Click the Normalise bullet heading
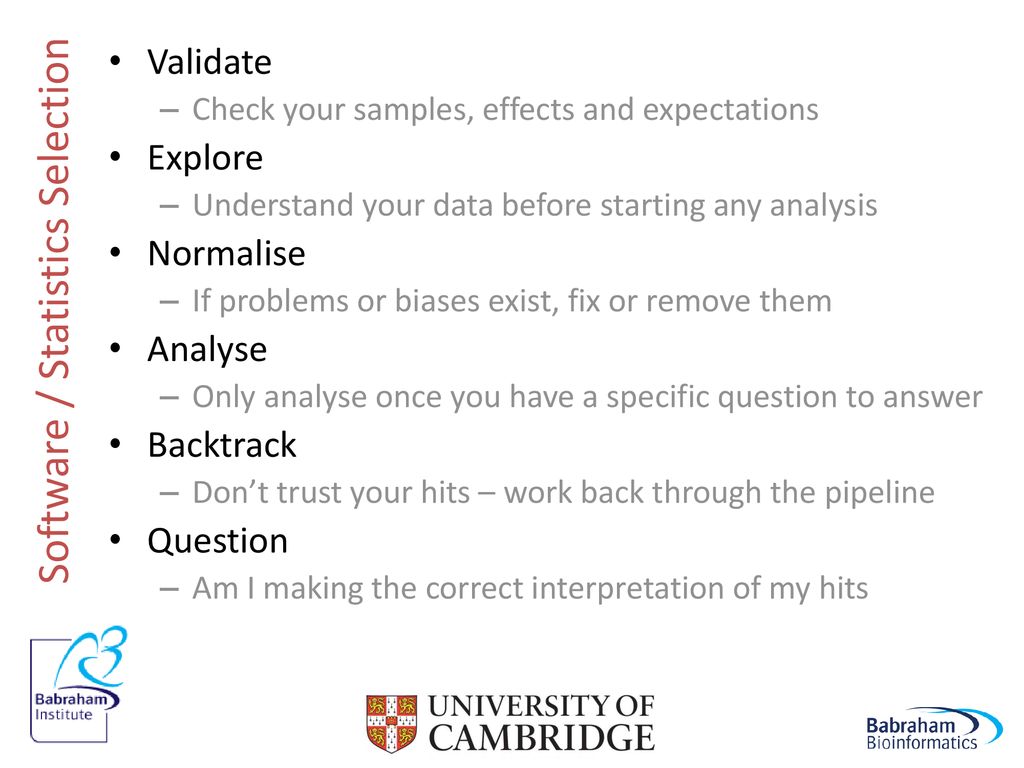Screen dimensions: 1024x768 point(227,253)
